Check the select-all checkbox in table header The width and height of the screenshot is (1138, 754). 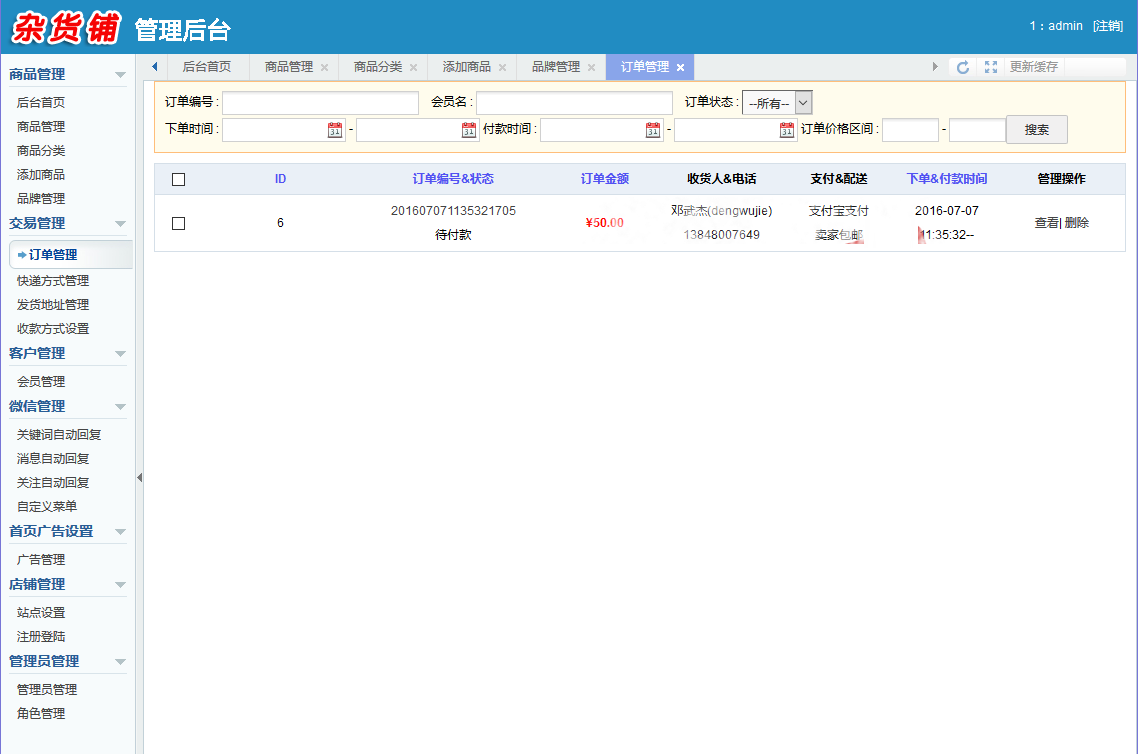tap(179, 180)
